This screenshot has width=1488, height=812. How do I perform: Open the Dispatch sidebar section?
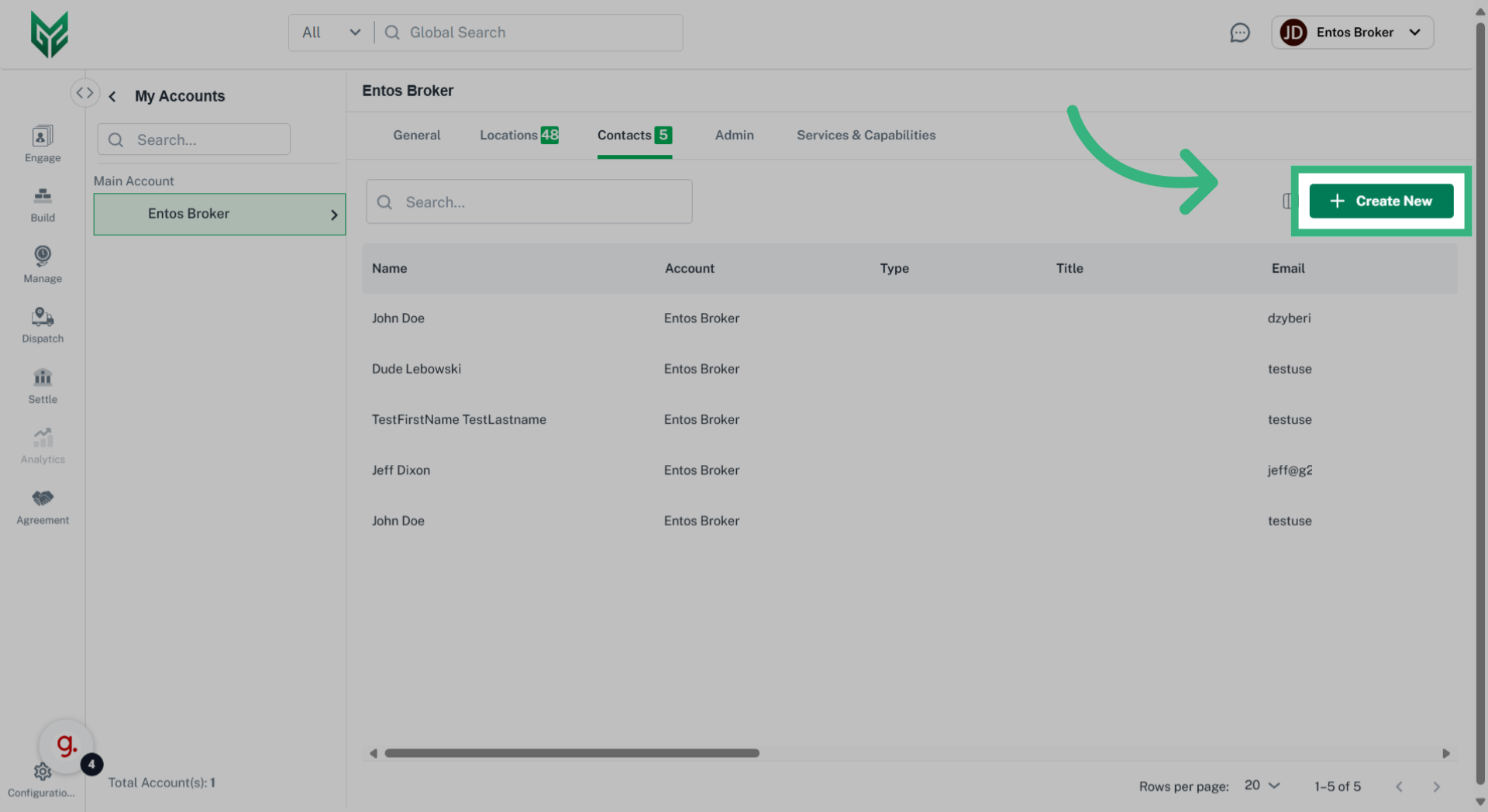point(43,325)
